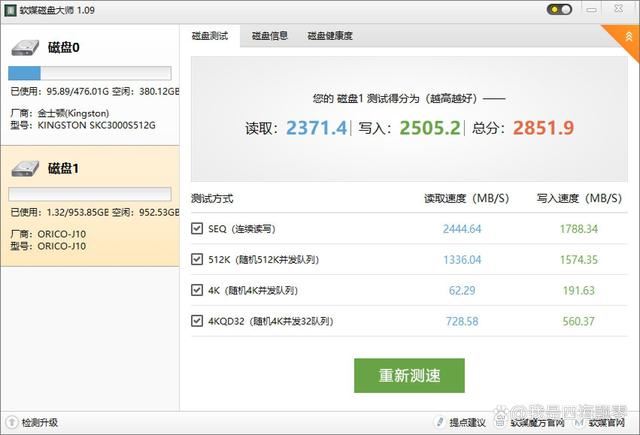Click SEQ read speed 2444.64
The image size is (640, 435).
point(462,229)
